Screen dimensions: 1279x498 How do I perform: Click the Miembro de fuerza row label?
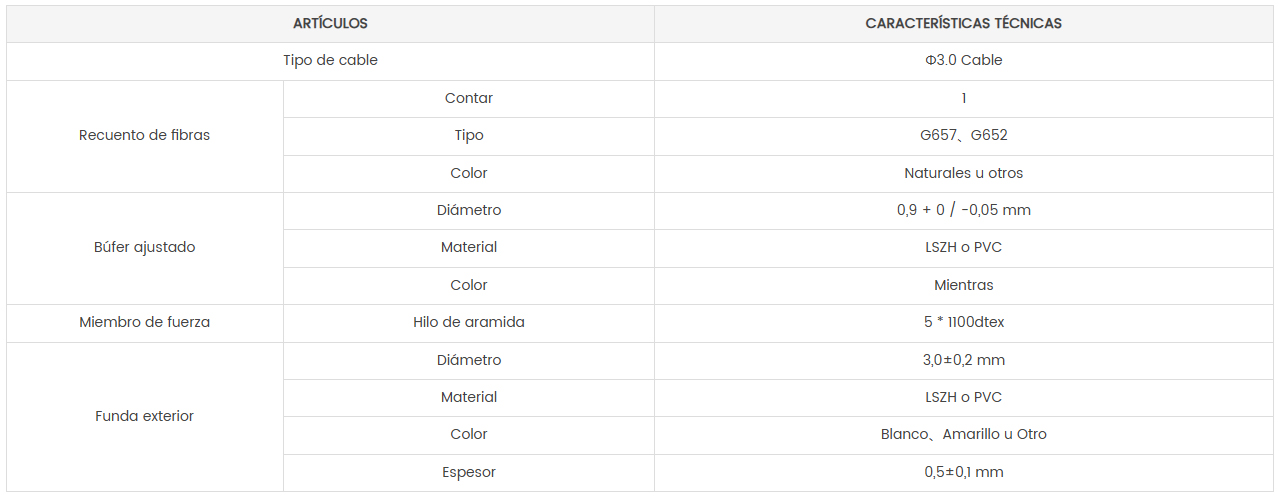(145, 322)
